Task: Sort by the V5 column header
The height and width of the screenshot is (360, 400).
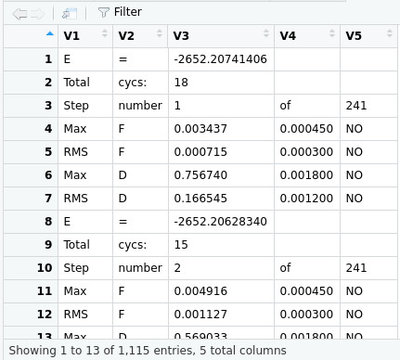Action: click(x=370, y=36)
